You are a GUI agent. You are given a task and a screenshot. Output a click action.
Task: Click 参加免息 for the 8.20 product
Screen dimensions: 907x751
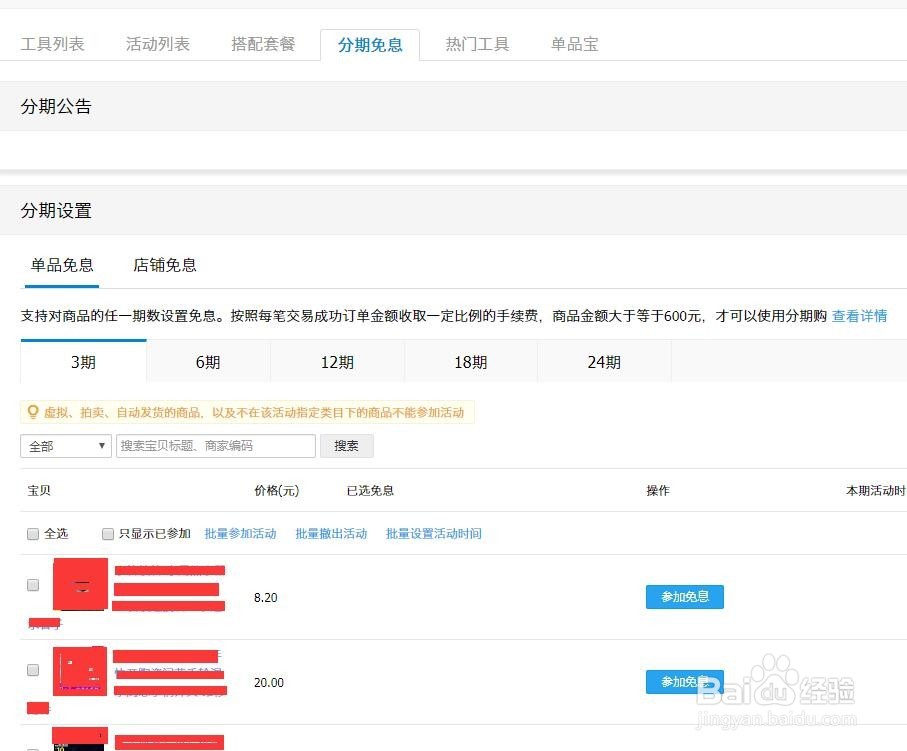(684, 596)
